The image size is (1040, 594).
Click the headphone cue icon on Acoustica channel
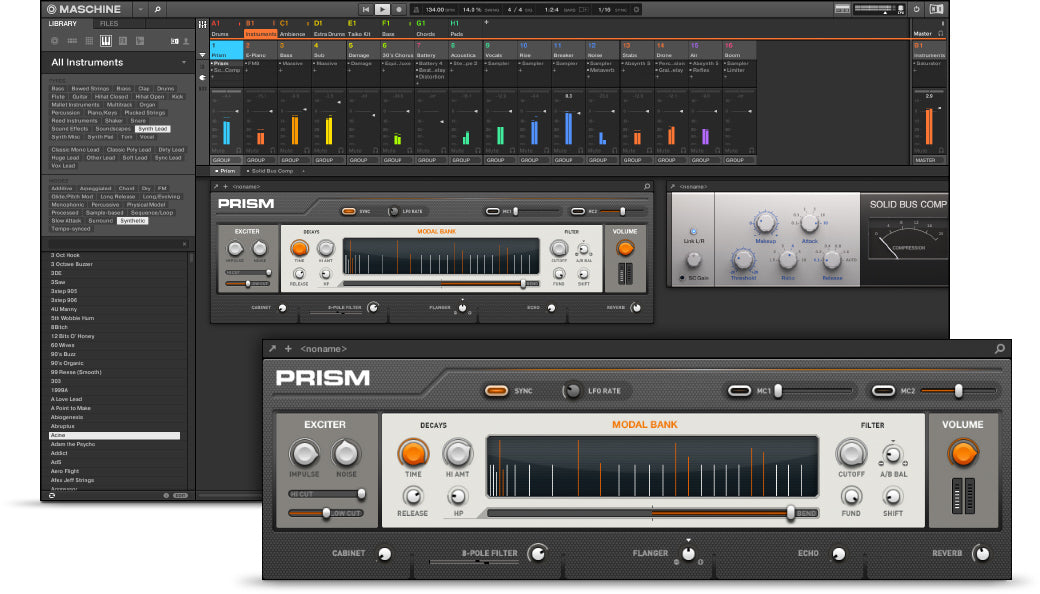coord(478,151)
